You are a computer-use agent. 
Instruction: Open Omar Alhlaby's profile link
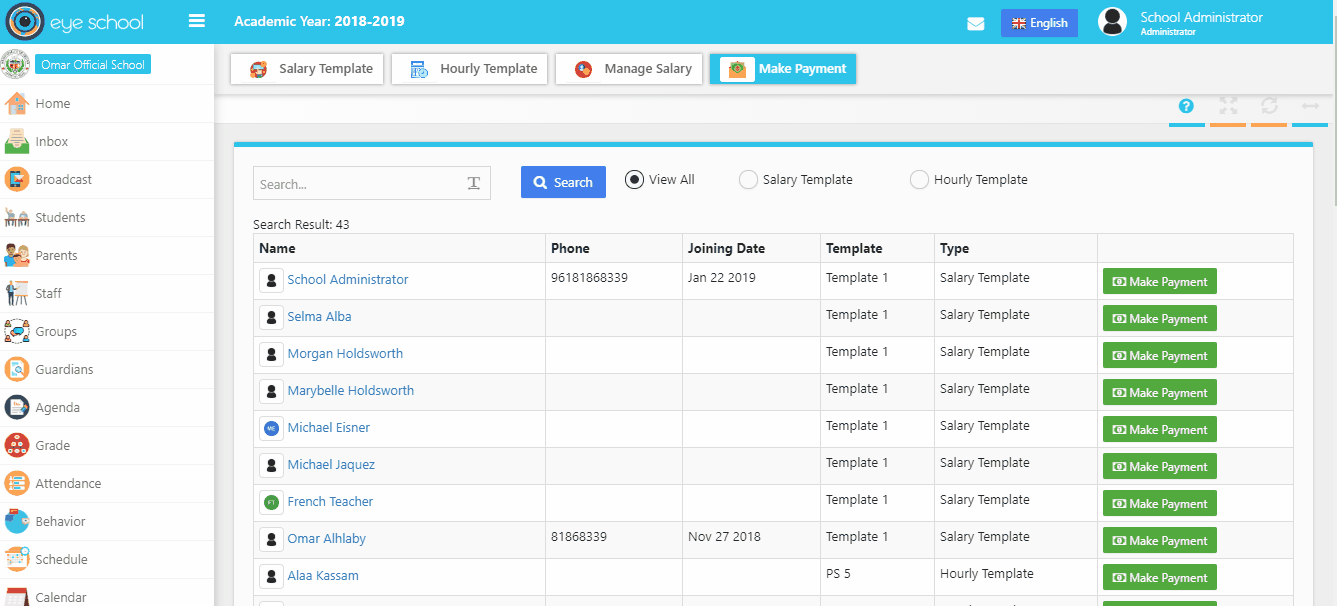(326, 539)
